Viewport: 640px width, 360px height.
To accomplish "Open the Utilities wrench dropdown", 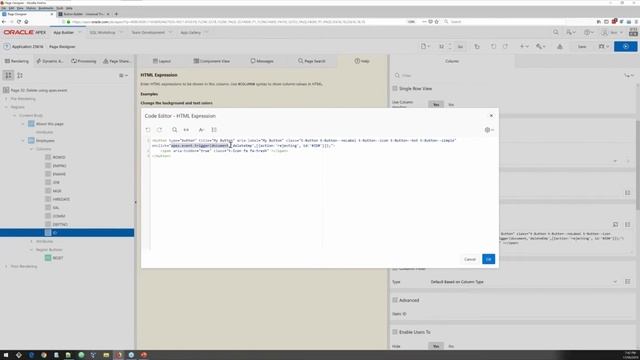I will coord(541,47).
